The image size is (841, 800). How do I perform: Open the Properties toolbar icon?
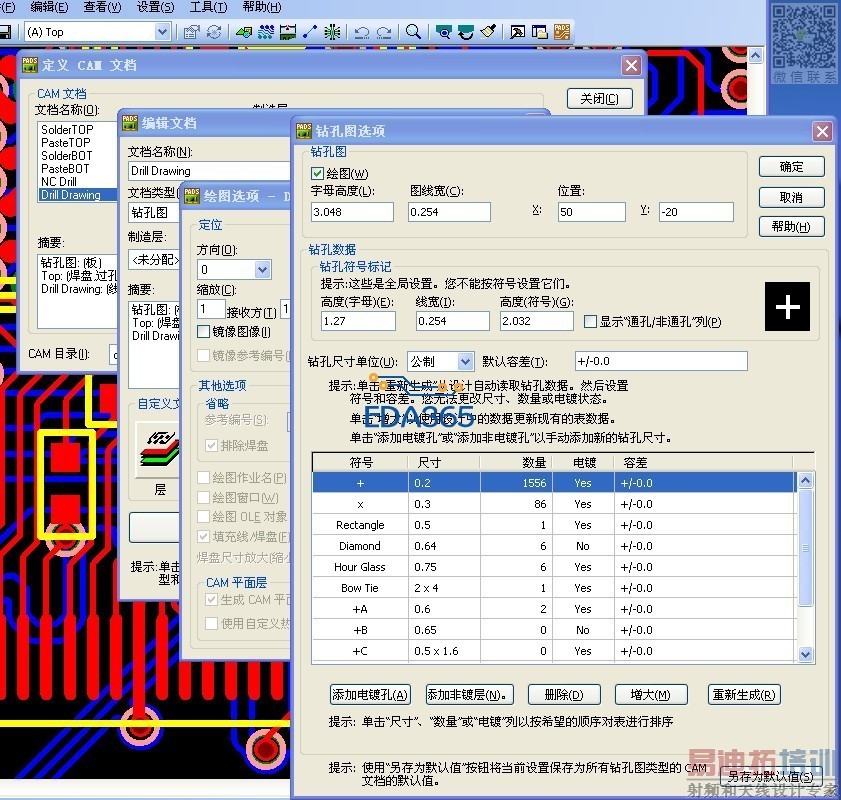click(191, 32)
